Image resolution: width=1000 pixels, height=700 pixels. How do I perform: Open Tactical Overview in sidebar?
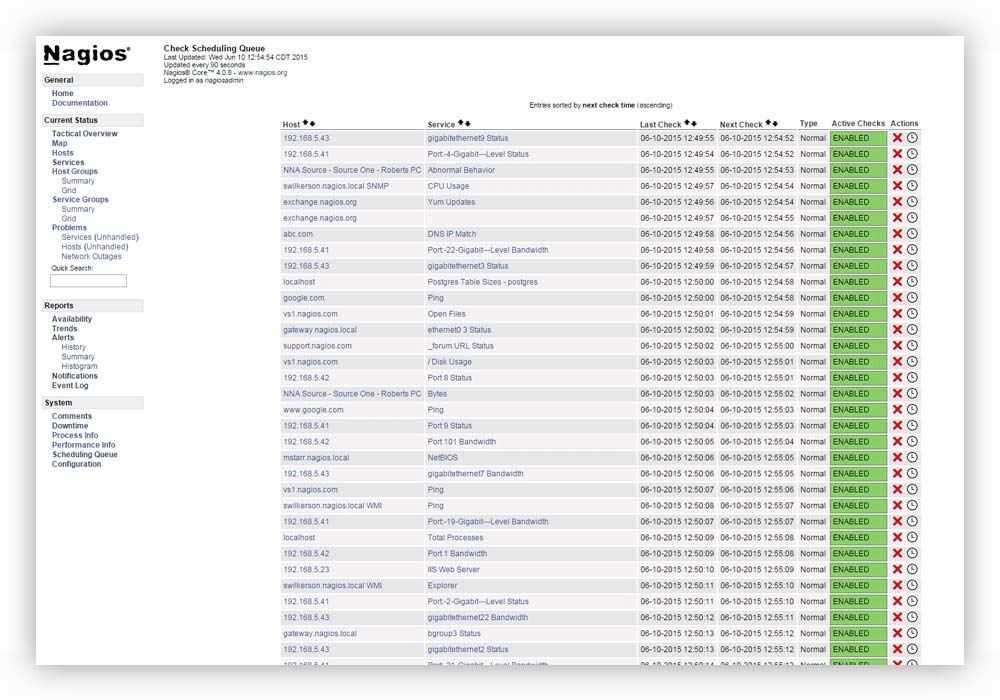coord(84,134)
